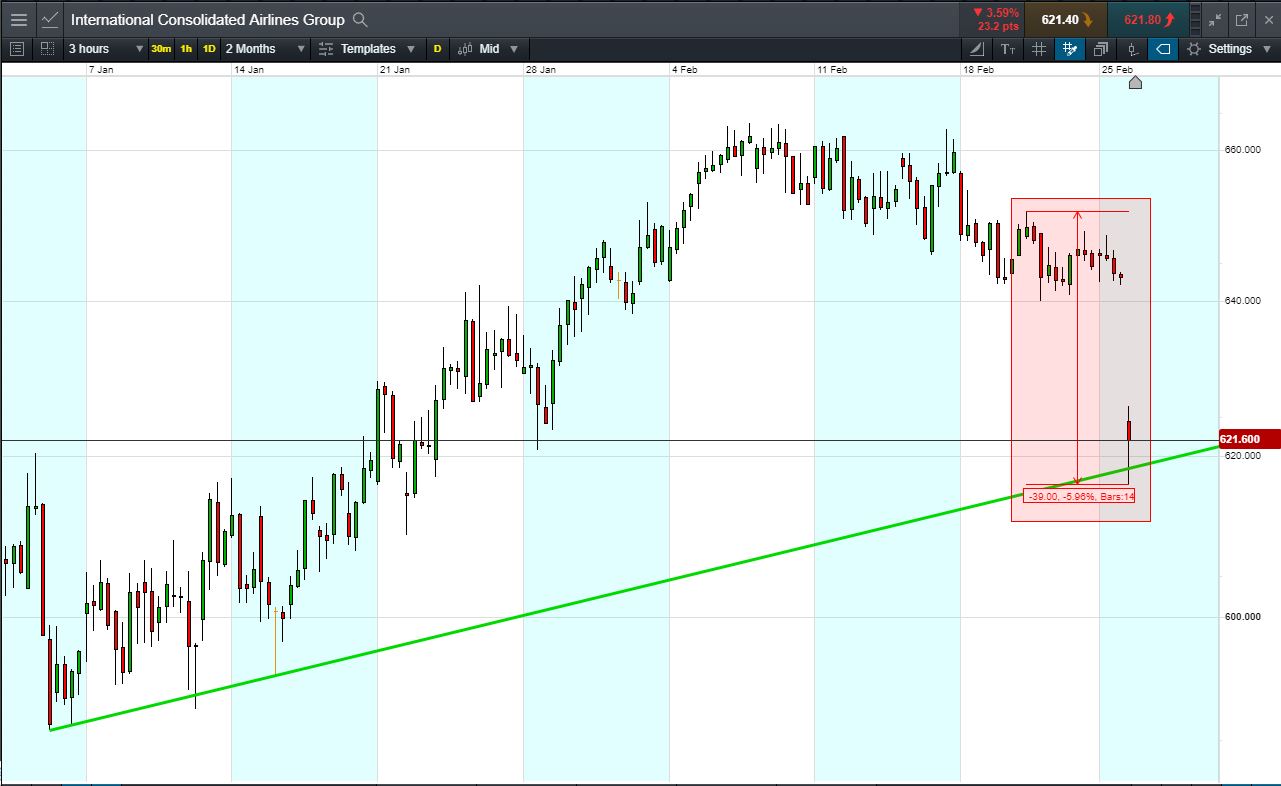Select the text annotation tool
Viewport: 1281px width, 786px height.
point(1008,48)
